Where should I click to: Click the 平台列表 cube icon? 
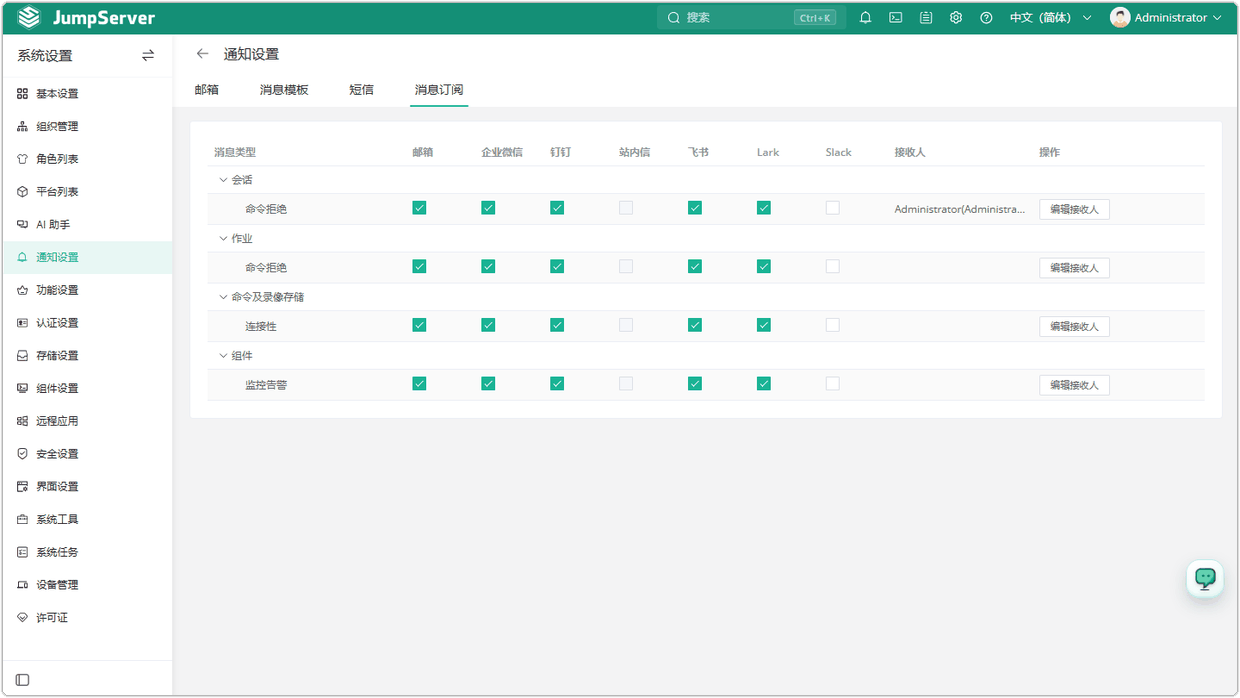pos(23,192)
